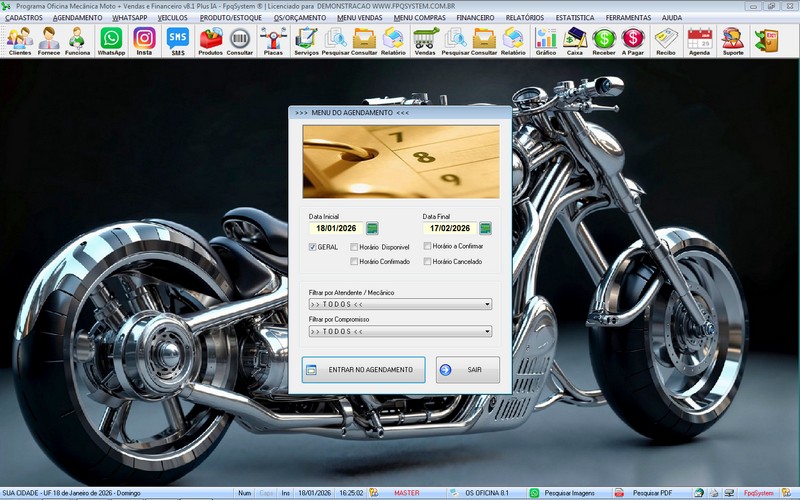Open the MENU VENDAS menu
This screenshot has height=500, width=800.
[360, 17]
